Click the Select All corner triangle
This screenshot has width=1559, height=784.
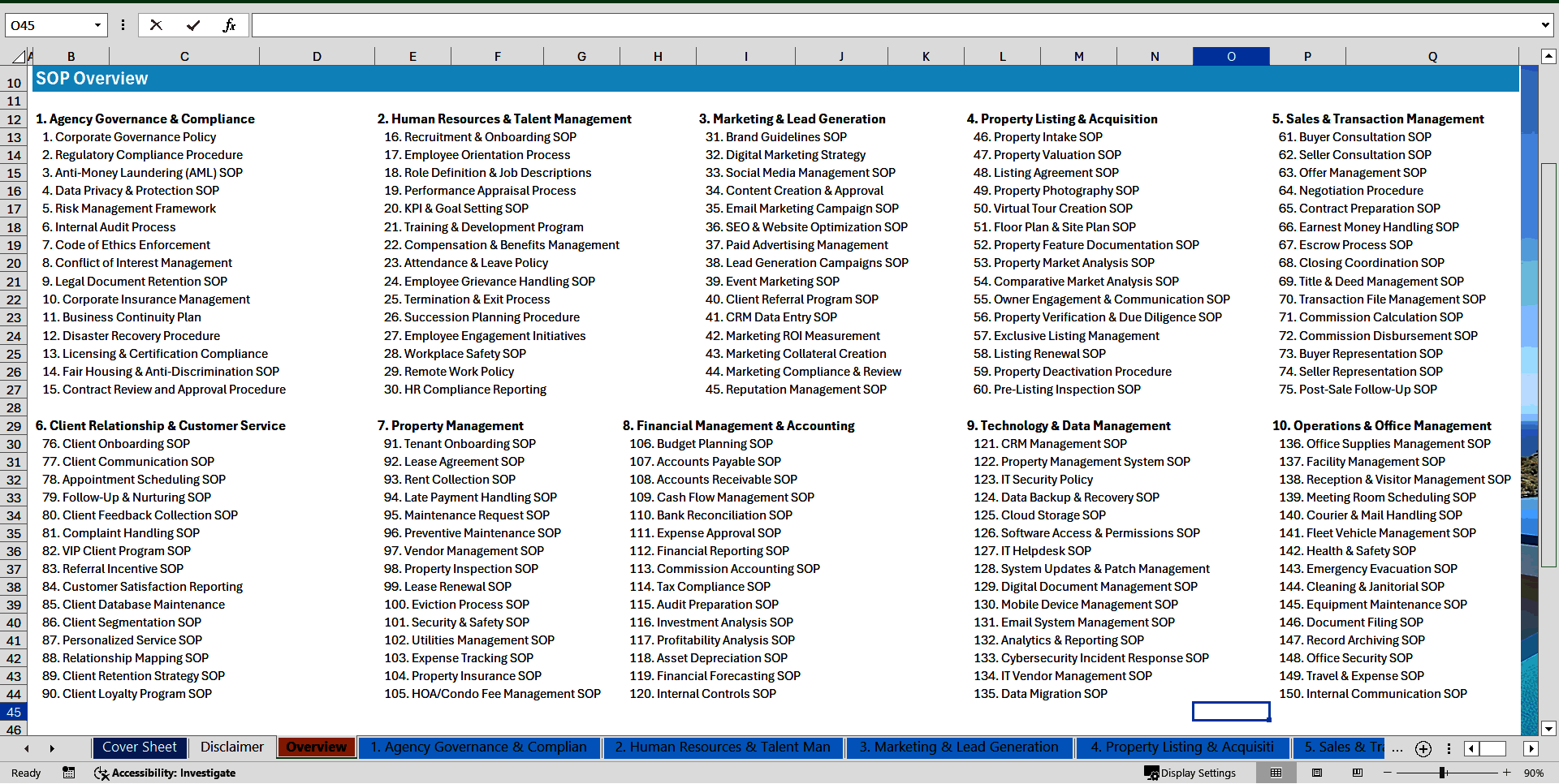(x=18, y=57)
